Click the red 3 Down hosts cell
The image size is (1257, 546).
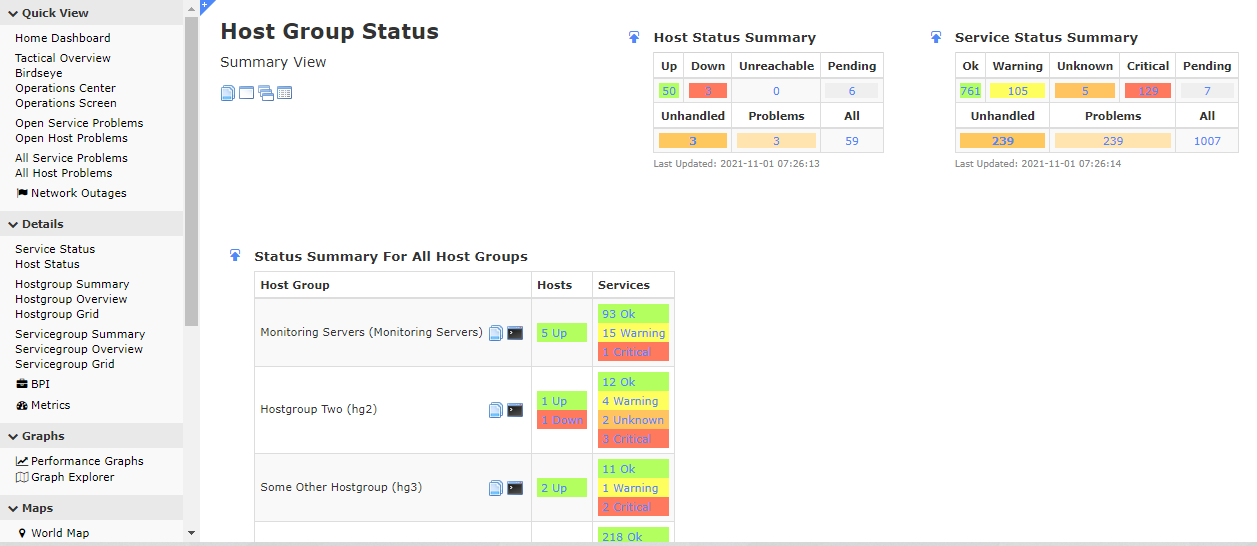pos(708,91)
